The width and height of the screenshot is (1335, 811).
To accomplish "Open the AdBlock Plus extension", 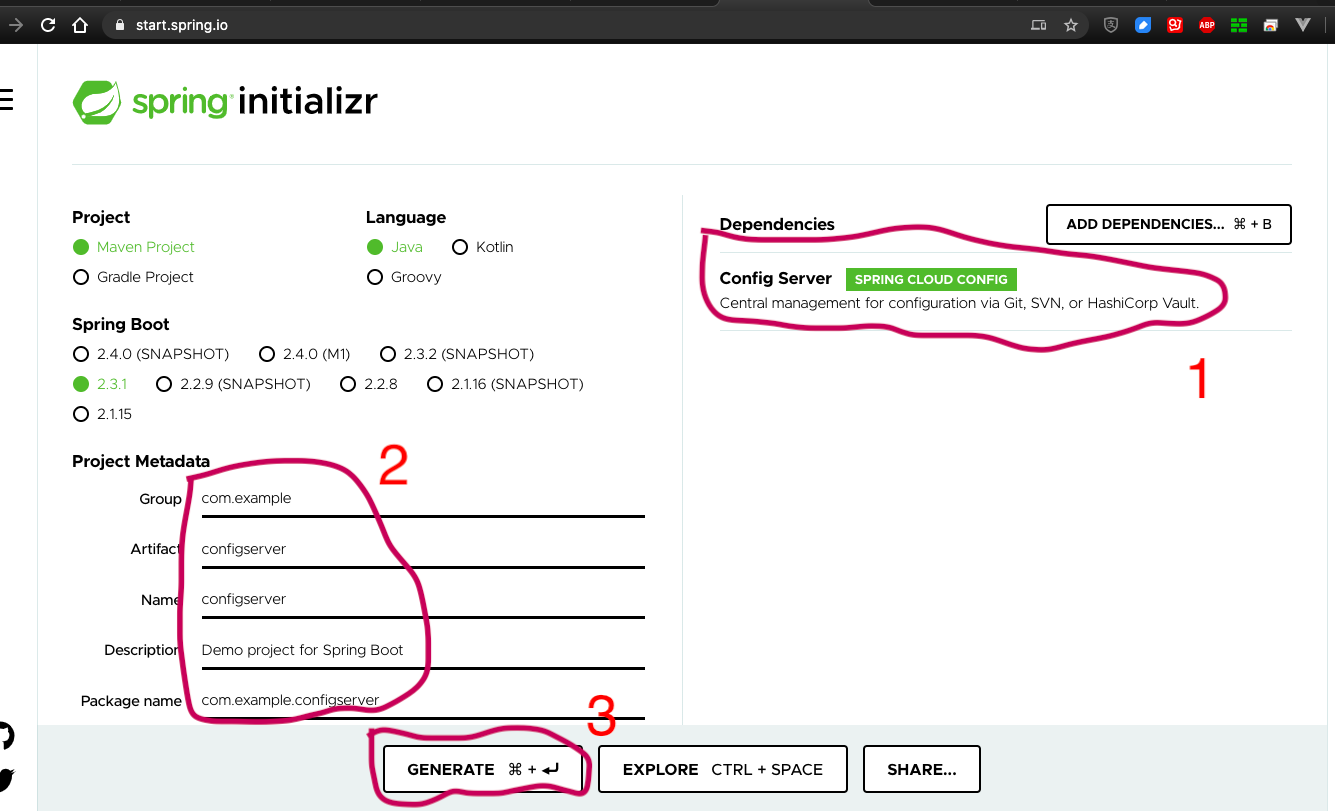I will (1207, 25).
